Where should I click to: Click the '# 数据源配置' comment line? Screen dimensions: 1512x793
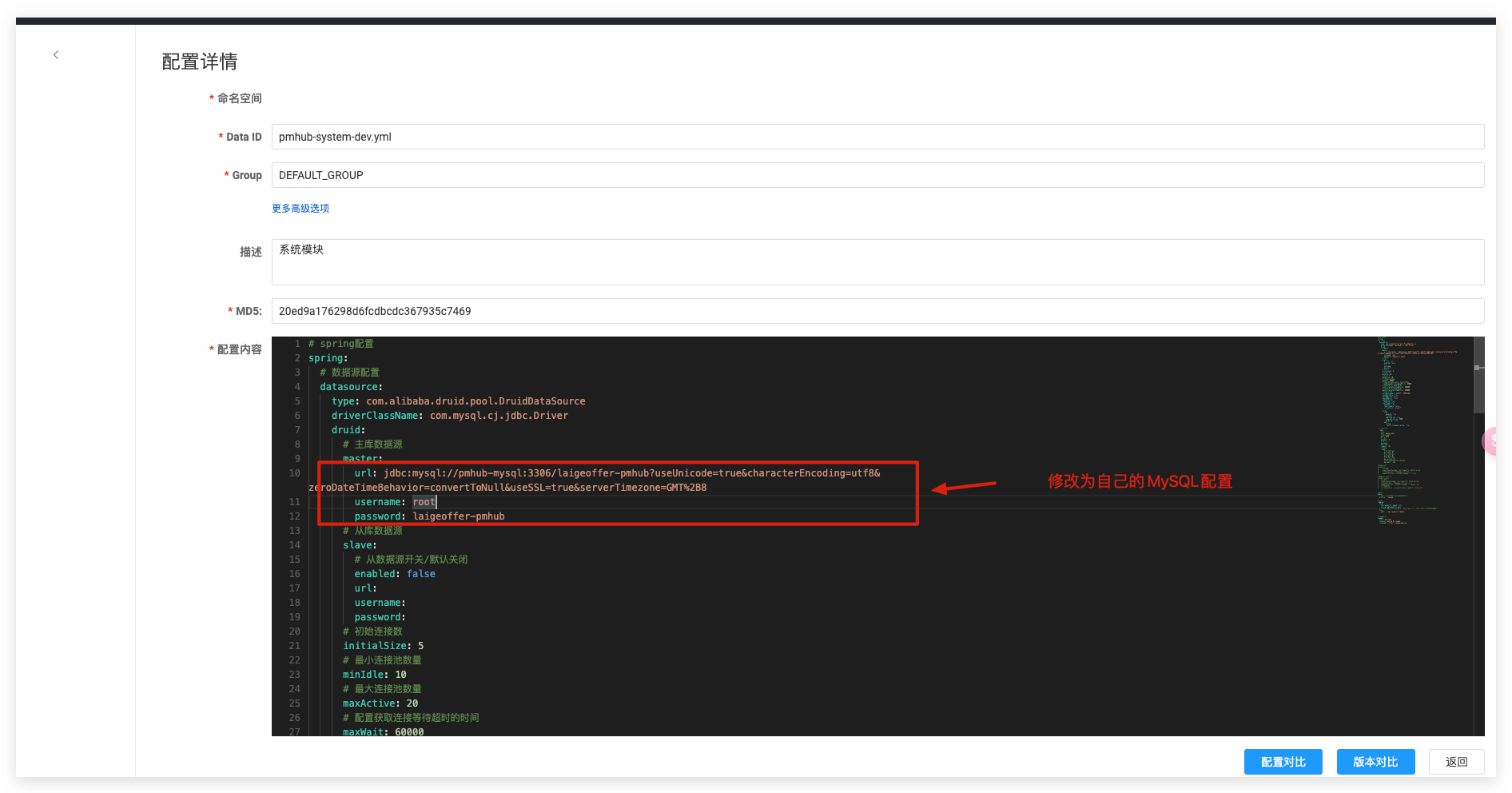coord(350,373)
